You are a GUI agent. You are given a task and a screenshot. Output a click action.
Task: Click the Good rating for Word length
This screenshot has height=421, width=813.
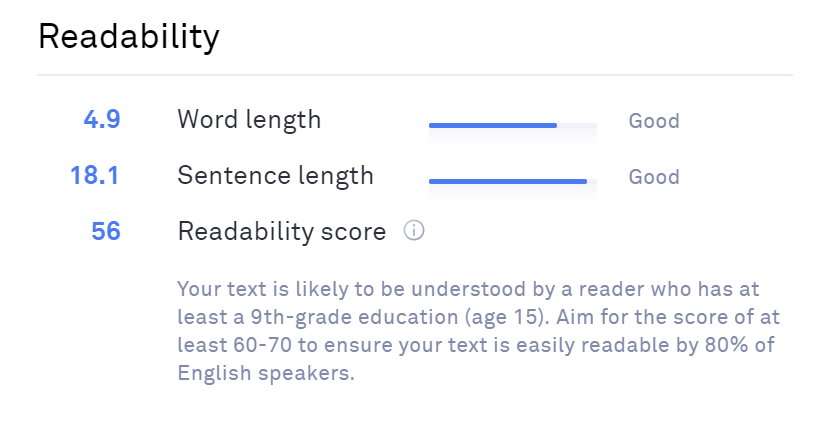point(654,121)
